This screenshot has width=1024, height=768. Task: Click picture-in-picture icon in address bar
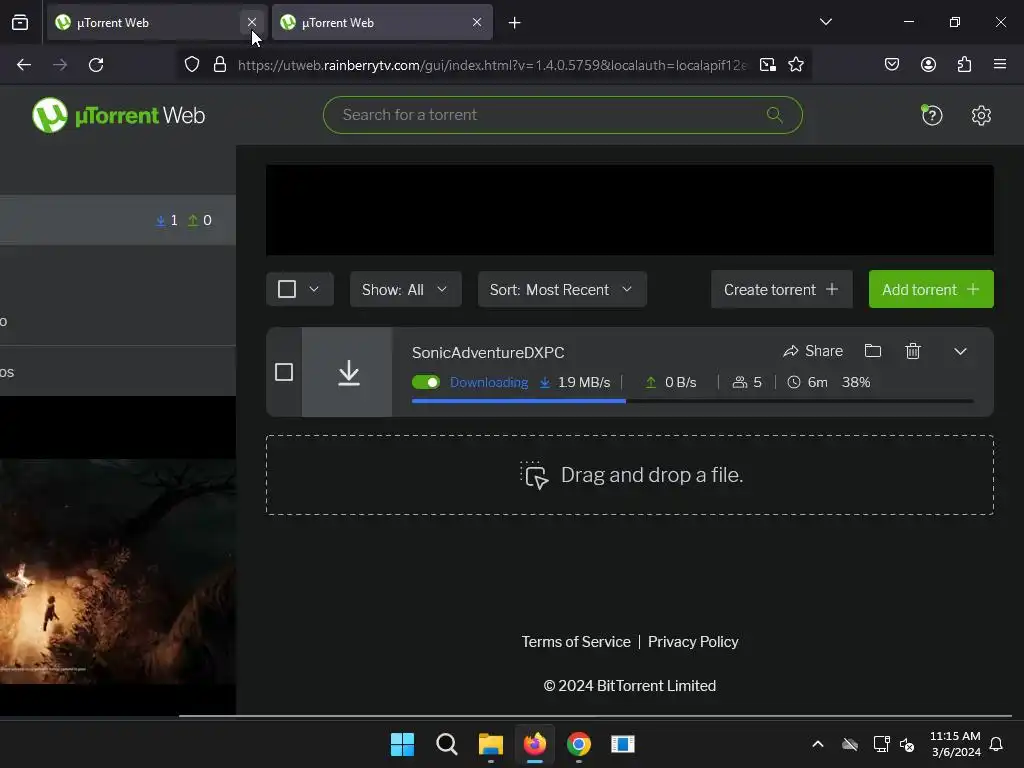pyautogui.click(x=767, y=65)
